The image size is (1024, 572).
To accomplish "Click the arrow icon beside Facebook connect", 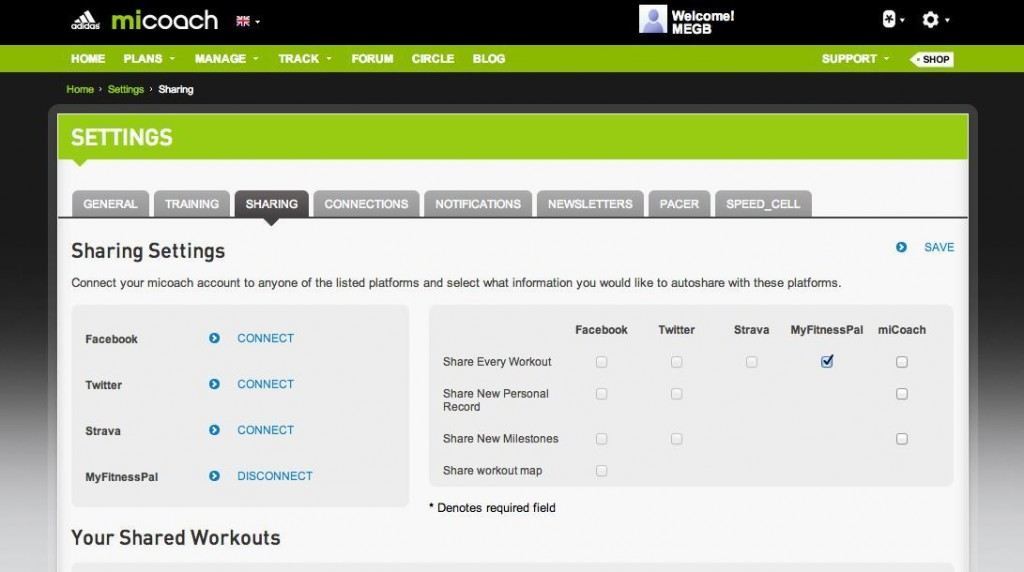I will click(214, 338).
